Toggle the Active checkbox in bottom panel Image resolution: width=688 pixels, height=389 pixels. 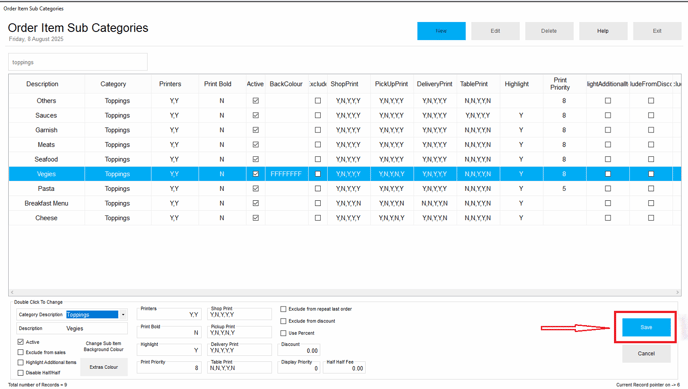21,342
